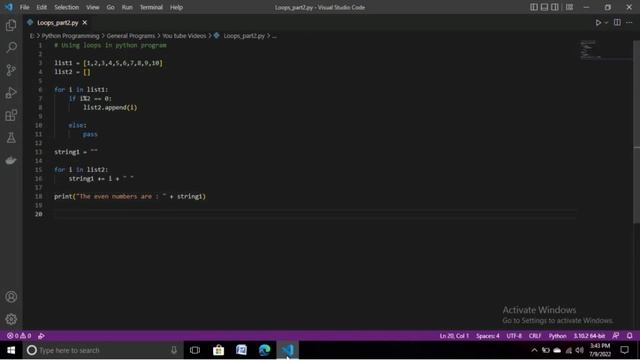This screenshot has width=640, height=360.
Task: Select language mode Python in status bar
Action: coord(558,336)
